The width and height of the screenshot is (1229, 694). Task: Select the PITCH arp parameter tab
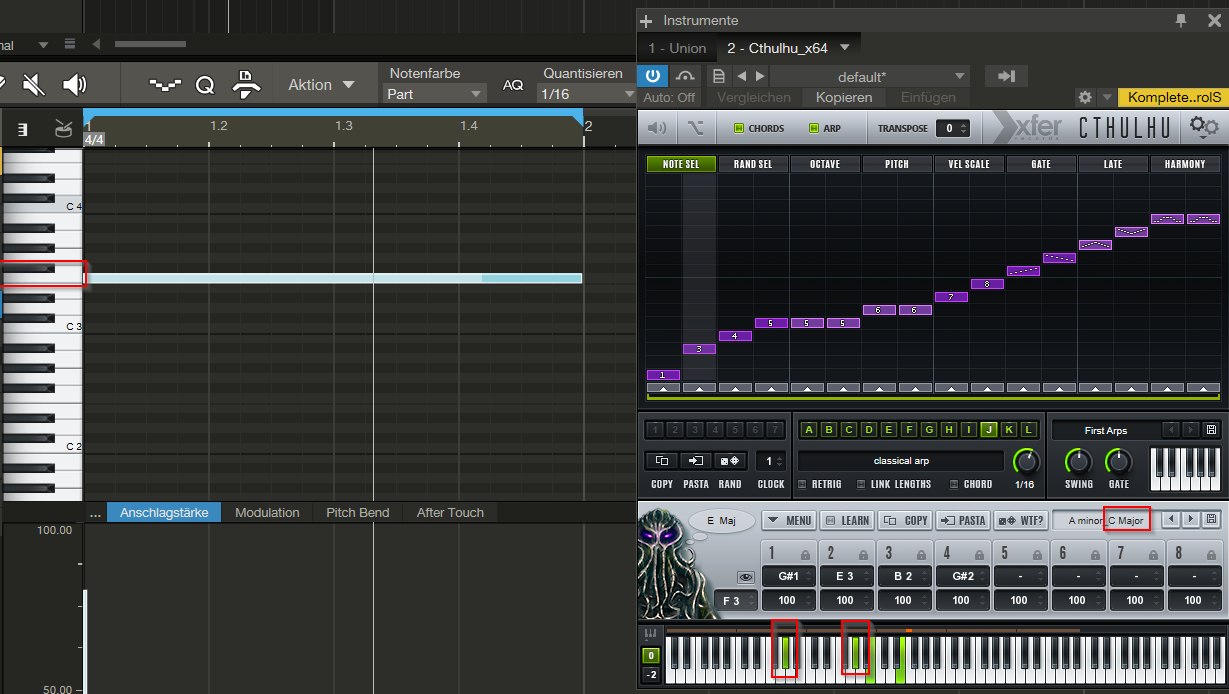pyautogui.click(x=897, y=163)
